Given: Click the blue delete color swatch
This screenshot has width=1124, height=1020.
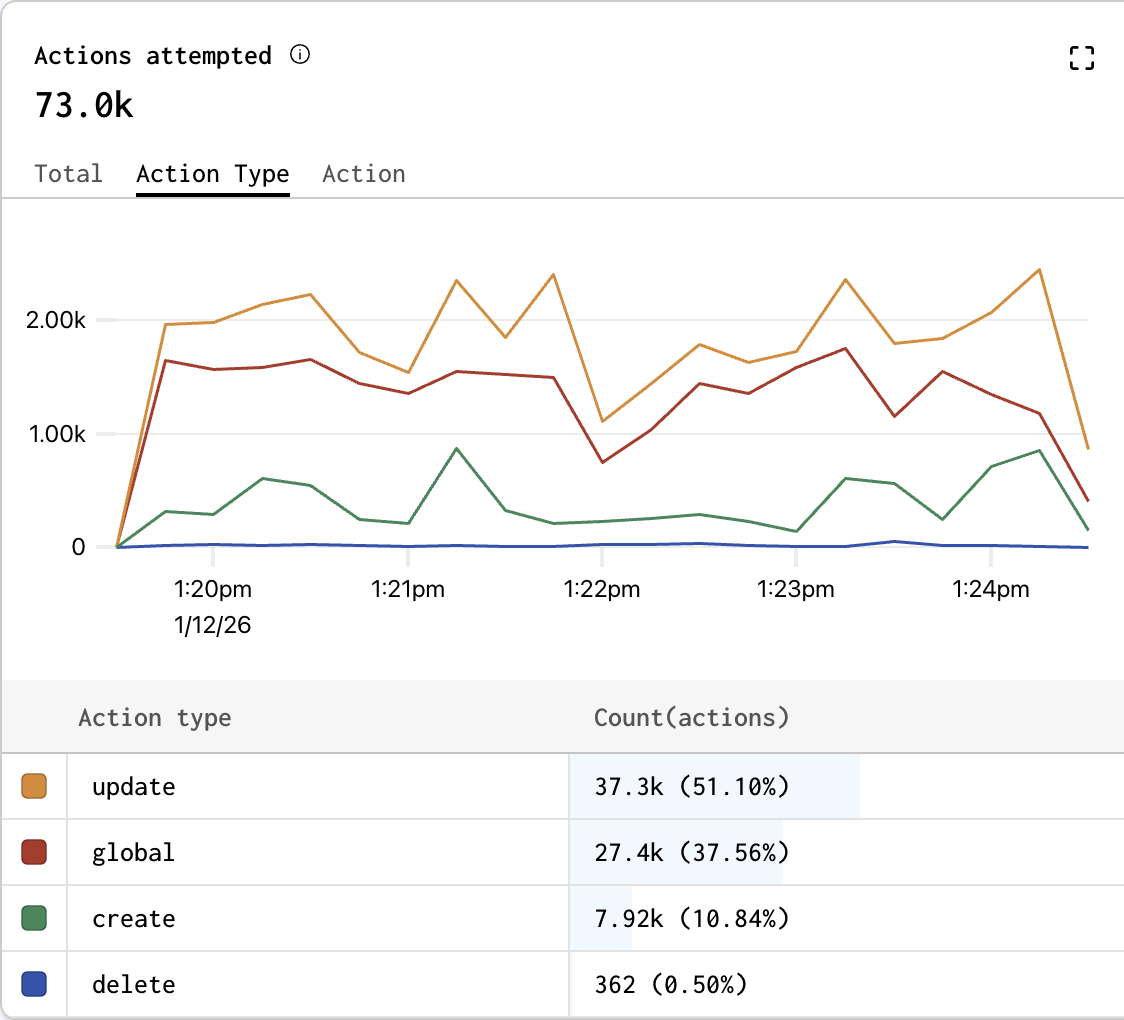Looking at the screenshot, I should pos(34,983).
